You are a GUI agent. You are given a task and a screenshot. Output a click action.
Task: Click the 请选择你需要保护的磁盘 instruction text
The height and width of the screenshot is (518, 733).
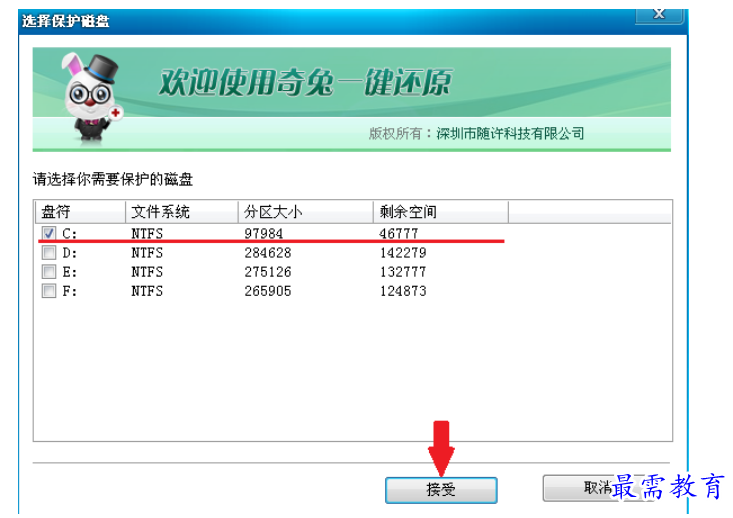(113, 179)
